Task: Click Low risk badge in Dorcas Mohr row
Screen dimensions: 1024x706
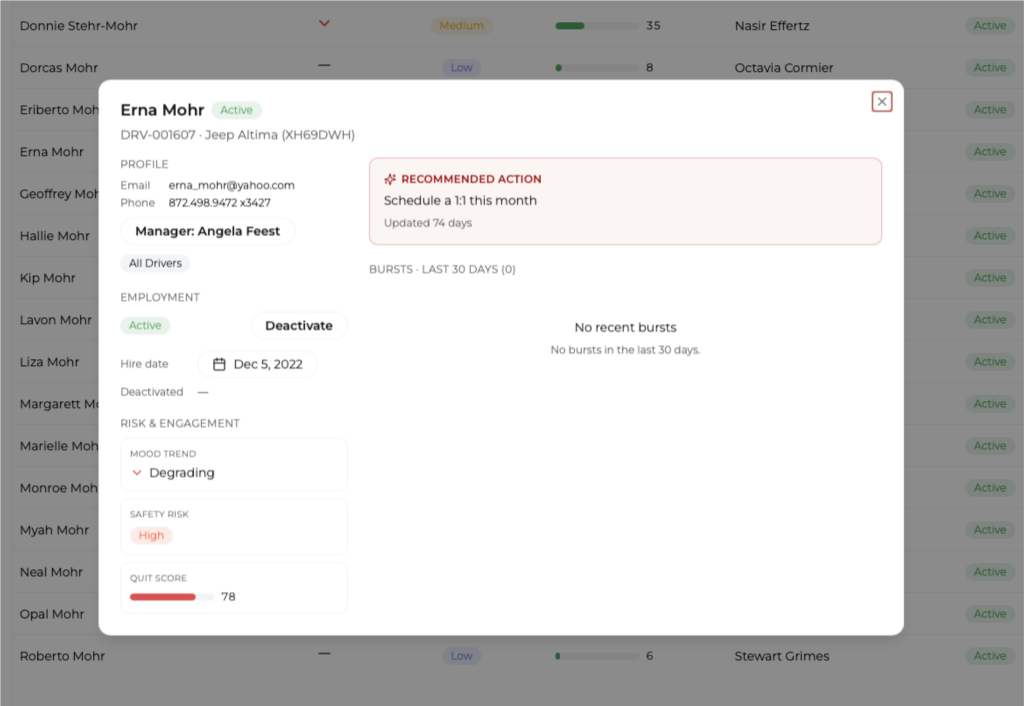Action: tap(462, 67)
